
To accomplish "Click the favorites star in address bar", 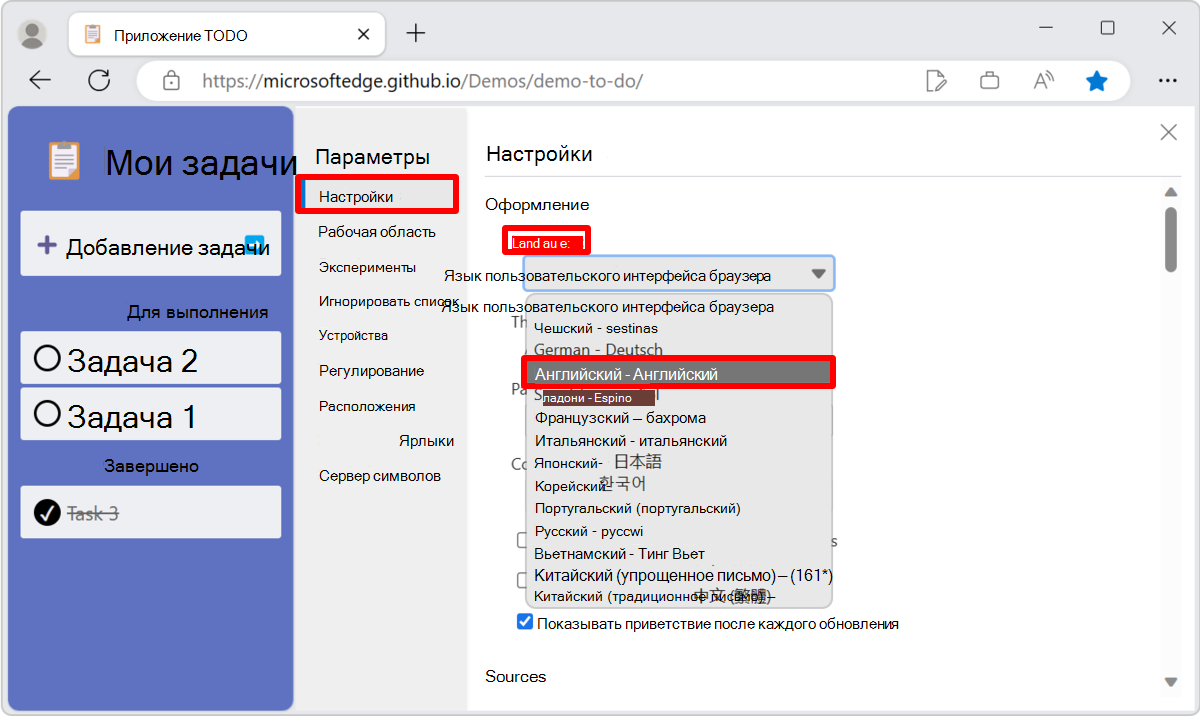I will click(x=1097, y=80).
